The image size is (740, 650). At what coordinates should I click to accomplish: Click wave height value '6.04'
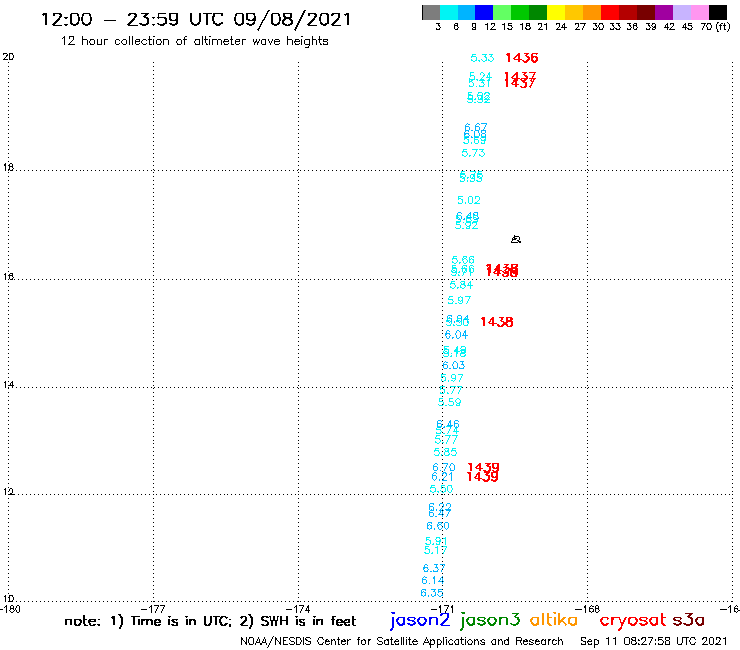[456, 335]
